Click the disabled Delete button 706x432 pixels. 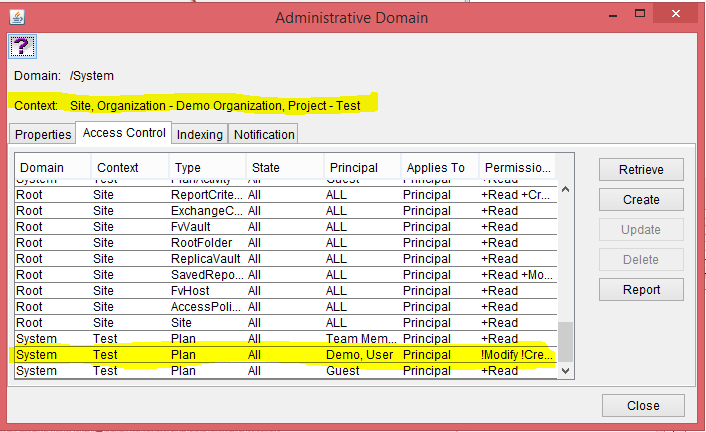(641, 259)
